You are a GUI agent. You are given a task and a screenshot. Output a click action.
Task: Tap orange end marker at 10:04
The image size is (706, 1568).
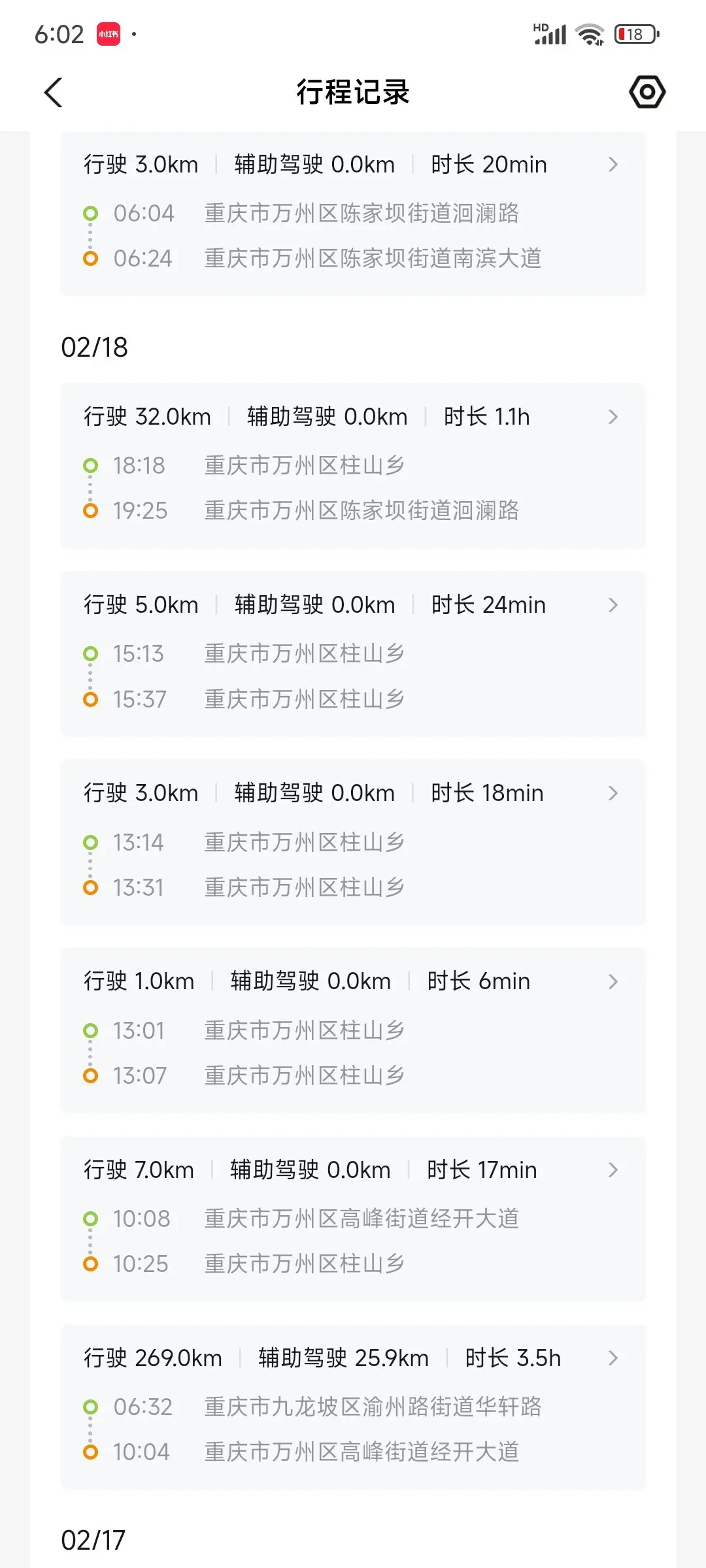pyautogui.click(x=91, y=1452)
